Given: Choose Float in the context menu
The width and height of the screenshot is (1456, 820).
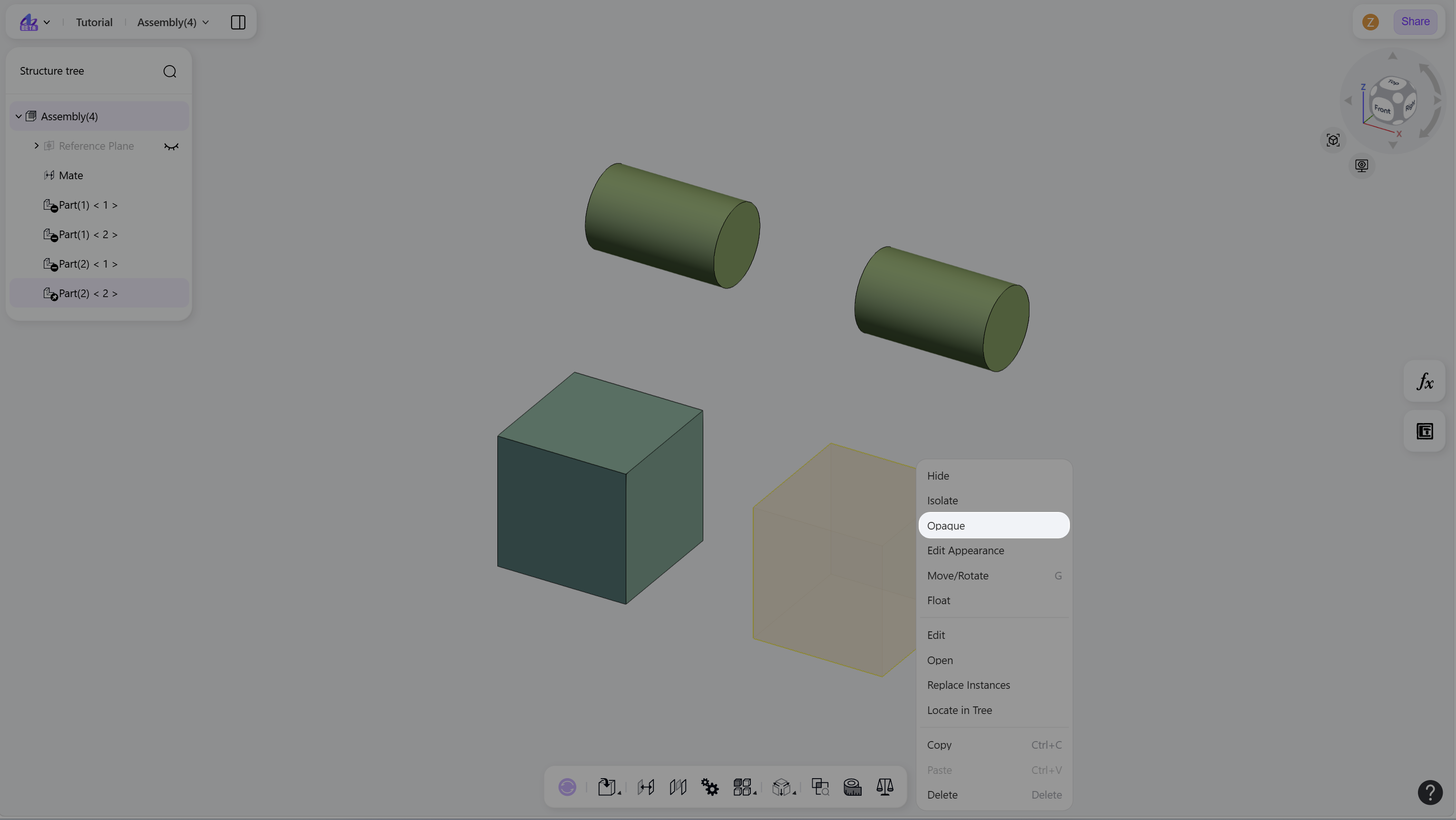Looking at the screenshot, I should [994, 601].
